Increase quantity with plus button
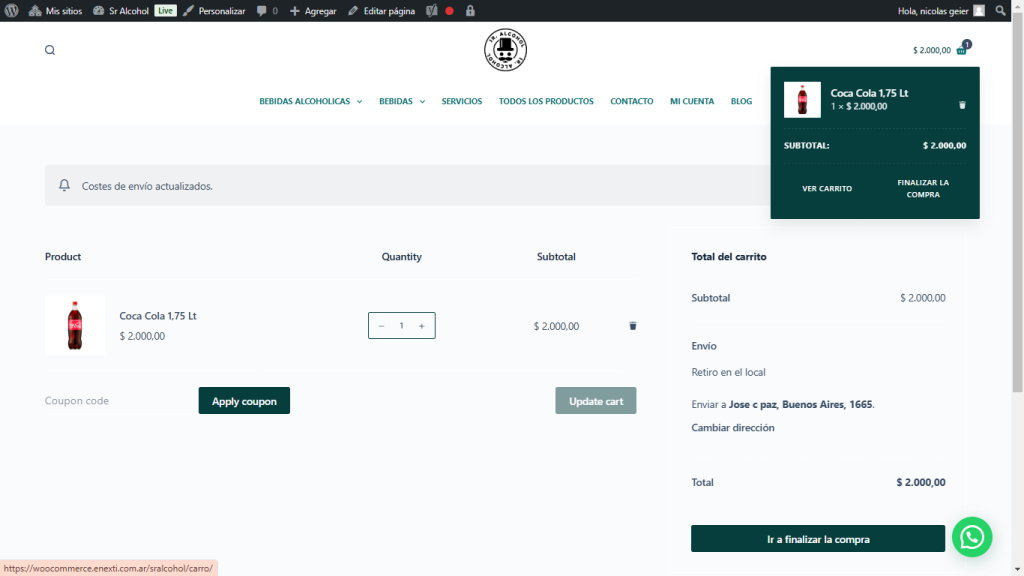This screenshot has height=576, width=1024. pos(422,326)
